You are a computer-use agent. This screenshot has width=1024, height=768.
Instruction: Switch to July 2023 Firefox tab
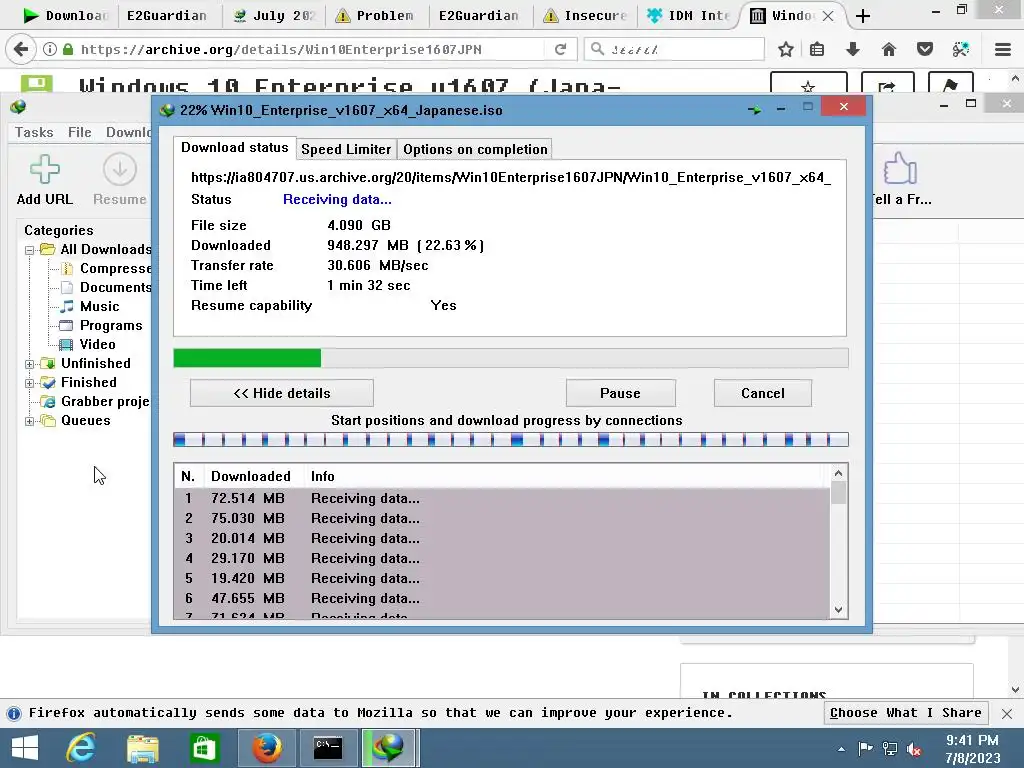click(x=274, y=16)
